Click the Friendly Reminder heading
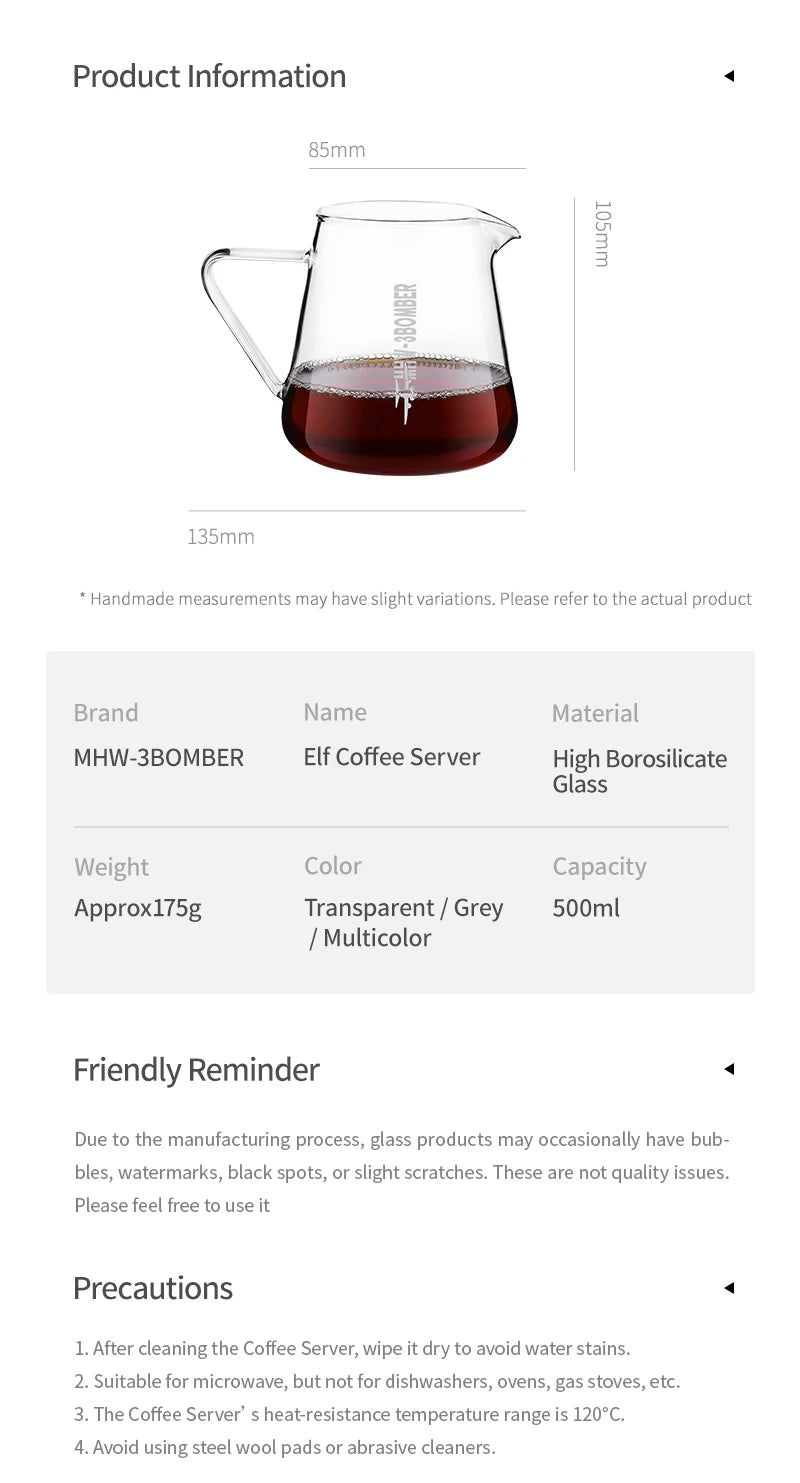 pyautogui.click(x=196, y=1070)
